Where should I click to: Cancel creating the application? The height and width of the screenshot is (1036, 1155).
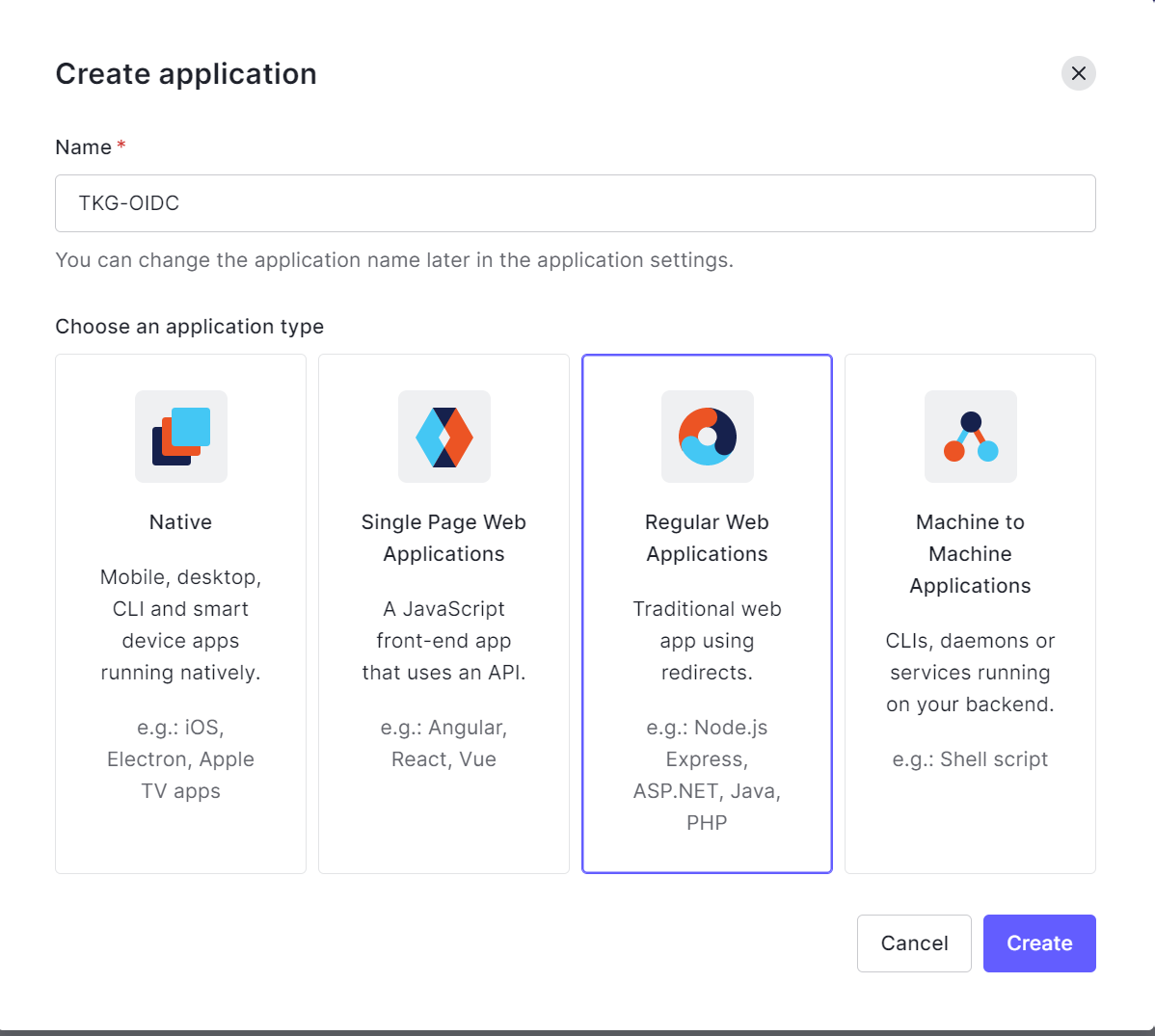[x=914, y=943]
